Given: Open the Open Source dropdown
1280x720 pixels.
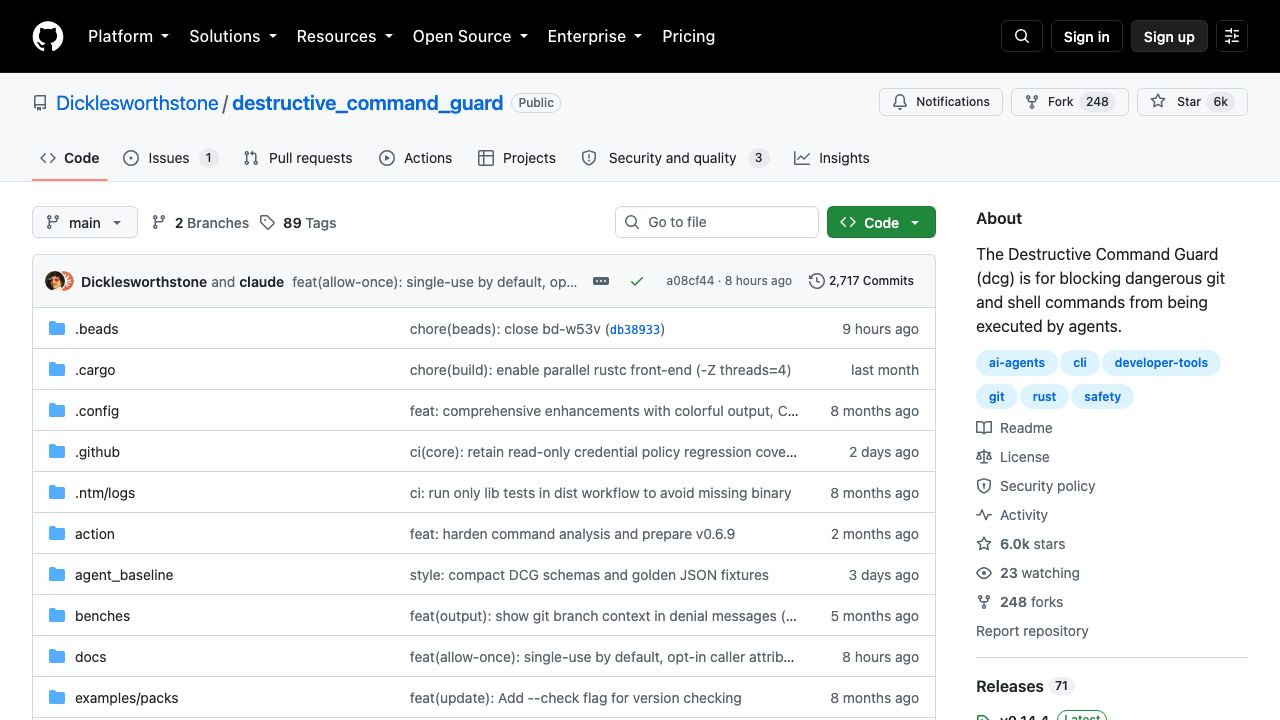Looking at the screenshot, I should [x=470, y=36].
